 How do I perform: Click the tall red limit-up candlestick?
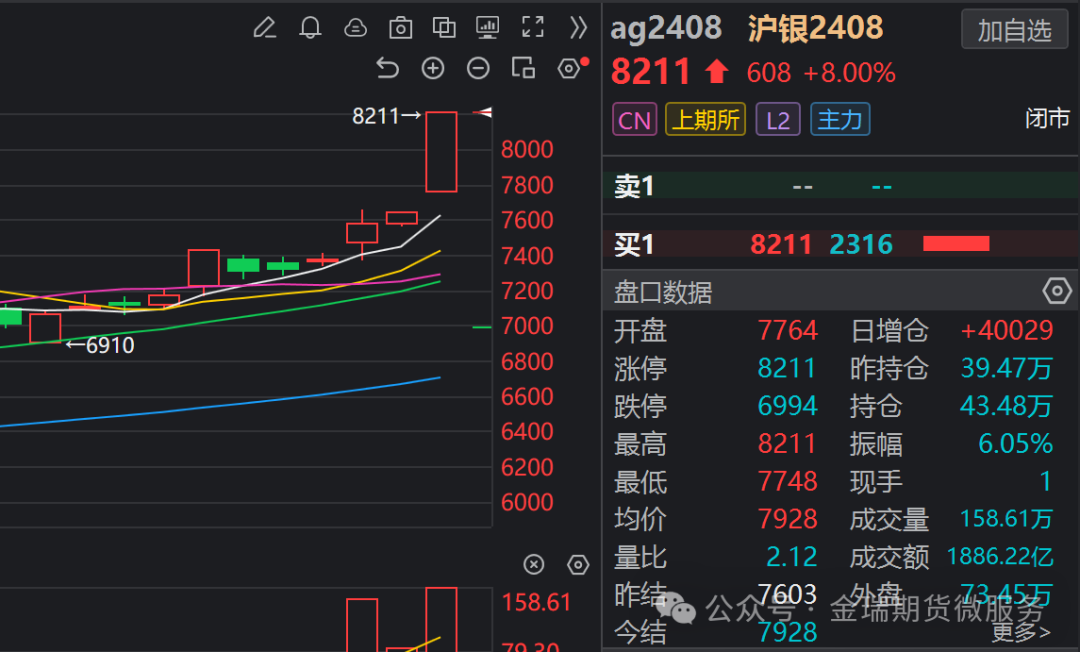point(441,151)
